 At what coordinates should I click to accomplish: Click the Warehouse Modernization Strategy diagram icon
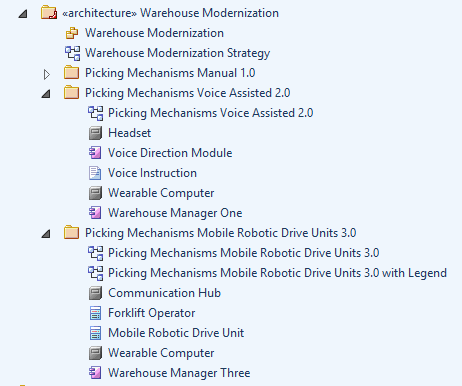(72, 53)
